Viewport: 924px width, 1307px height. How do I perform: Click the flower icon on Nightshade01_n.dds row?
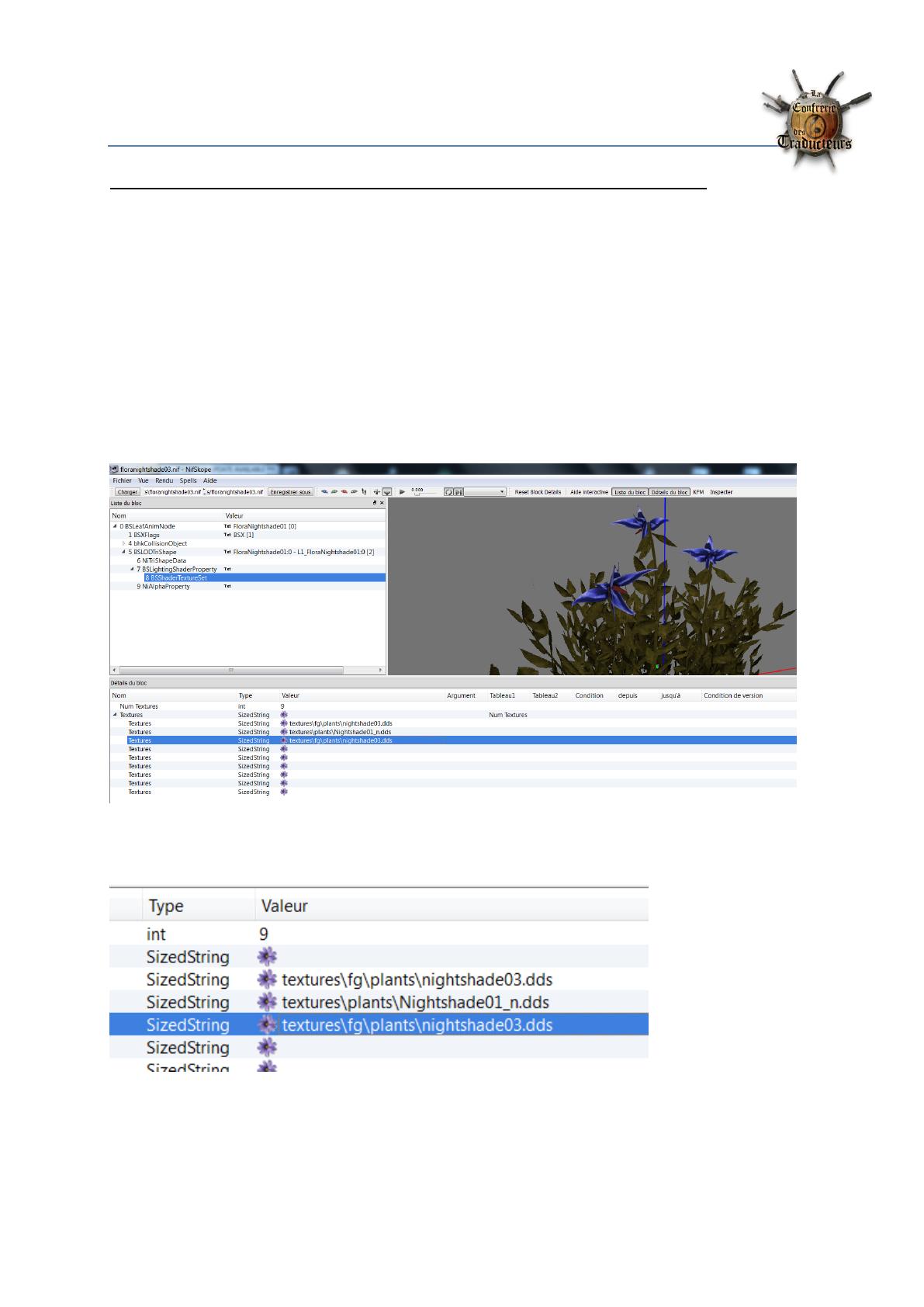point(284,732)
